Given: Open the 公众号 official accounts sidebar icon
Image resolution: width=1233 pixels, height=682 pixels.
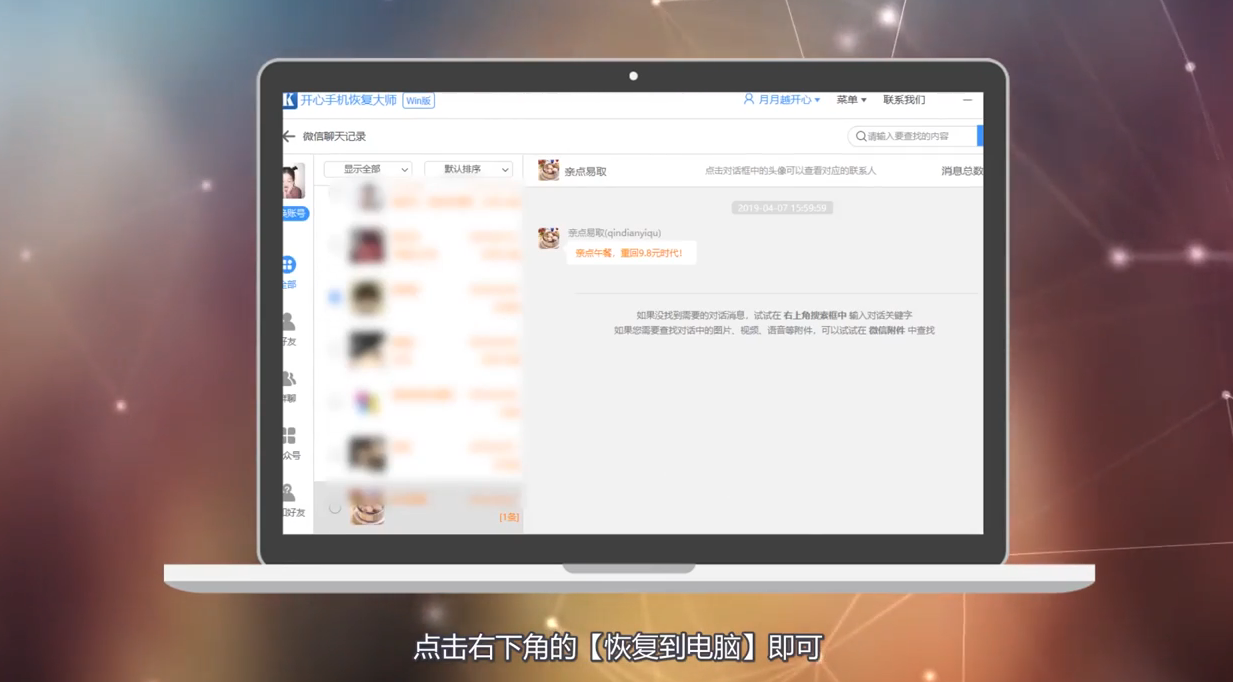Looking at the screenshot, I should pyautogui.click(x=288, y=436).
